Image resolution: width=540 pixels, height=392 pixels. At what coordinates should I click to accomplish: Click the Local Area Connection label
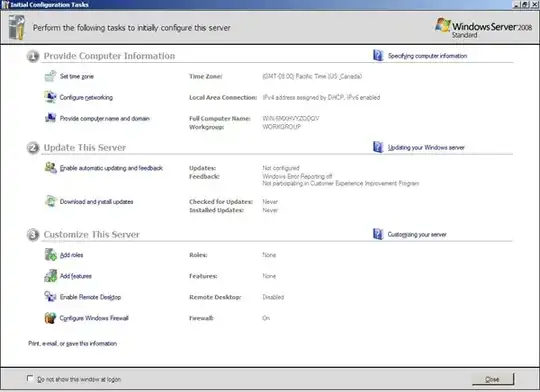tap(223, 97)
